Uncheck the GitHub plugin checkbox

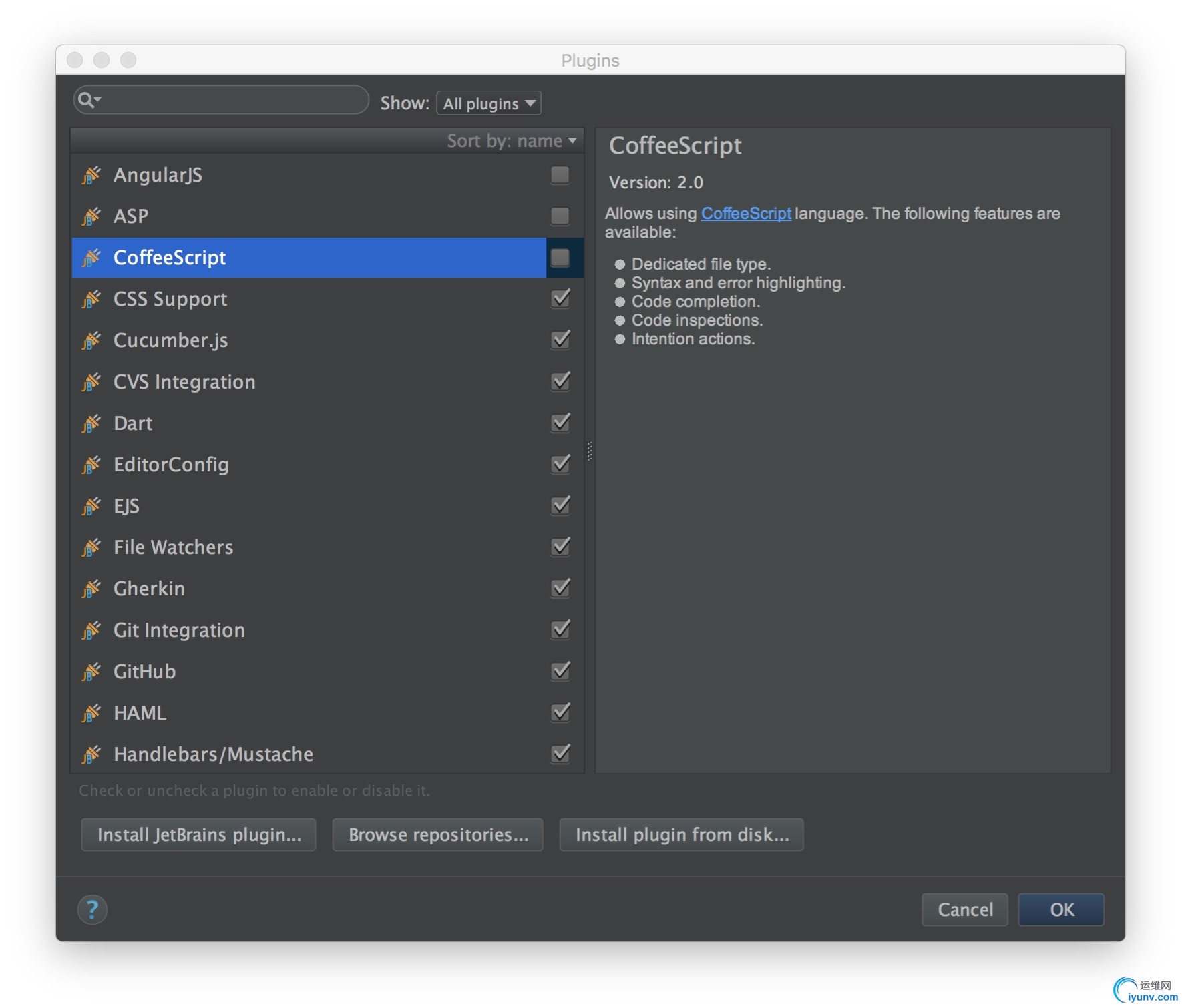[560, 672]
